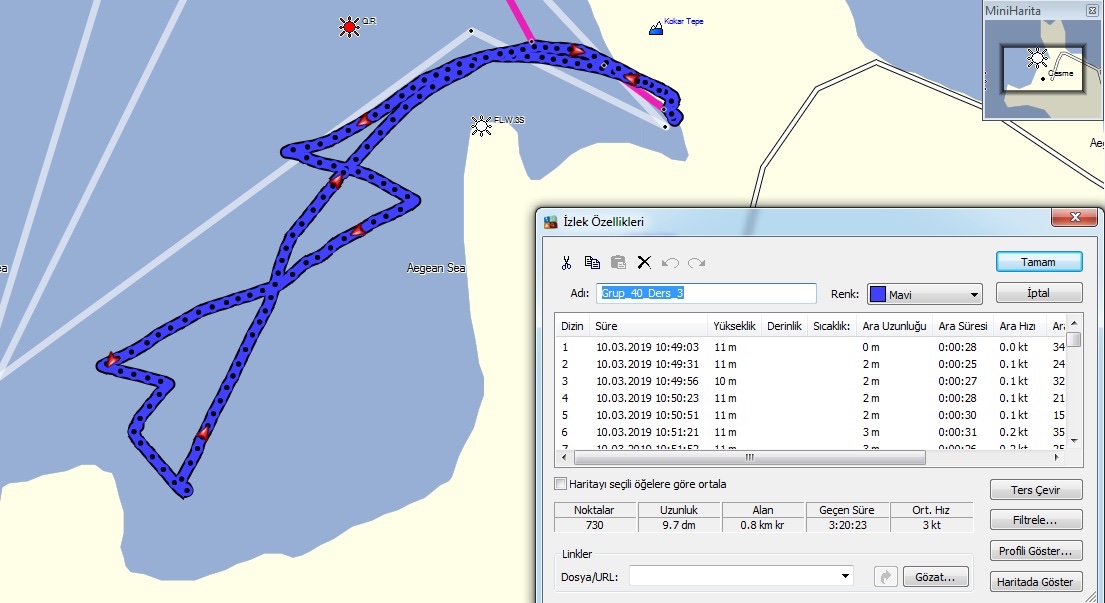Screen dimensions: 1105x603
Task: Click the Ara Uzunluğu column header
Action: click(x=894, y=326)
